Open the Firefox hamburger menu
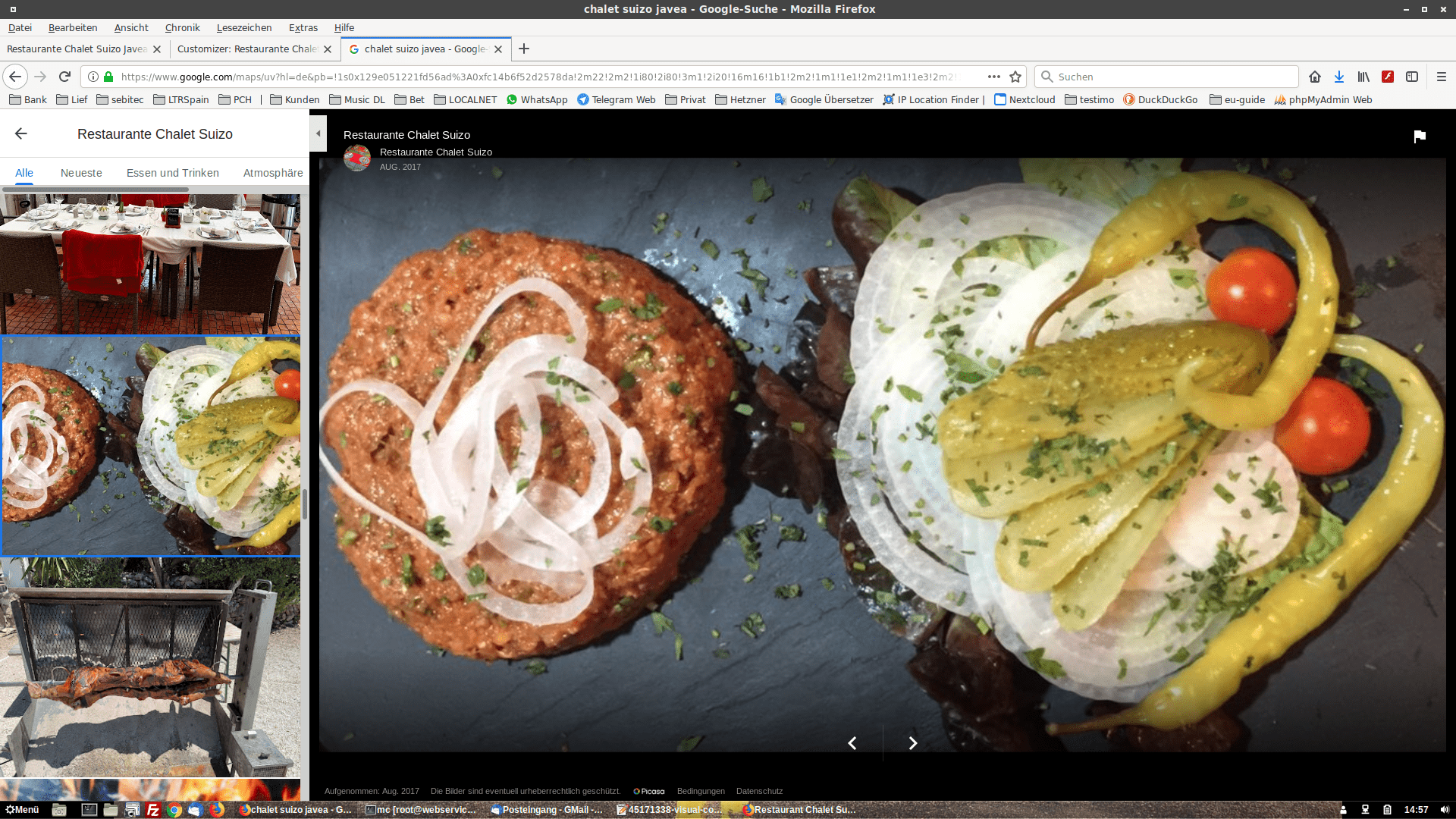The height and width of the screenshot is (819, 1456). pyautogui.click(x=1442, y=77)
